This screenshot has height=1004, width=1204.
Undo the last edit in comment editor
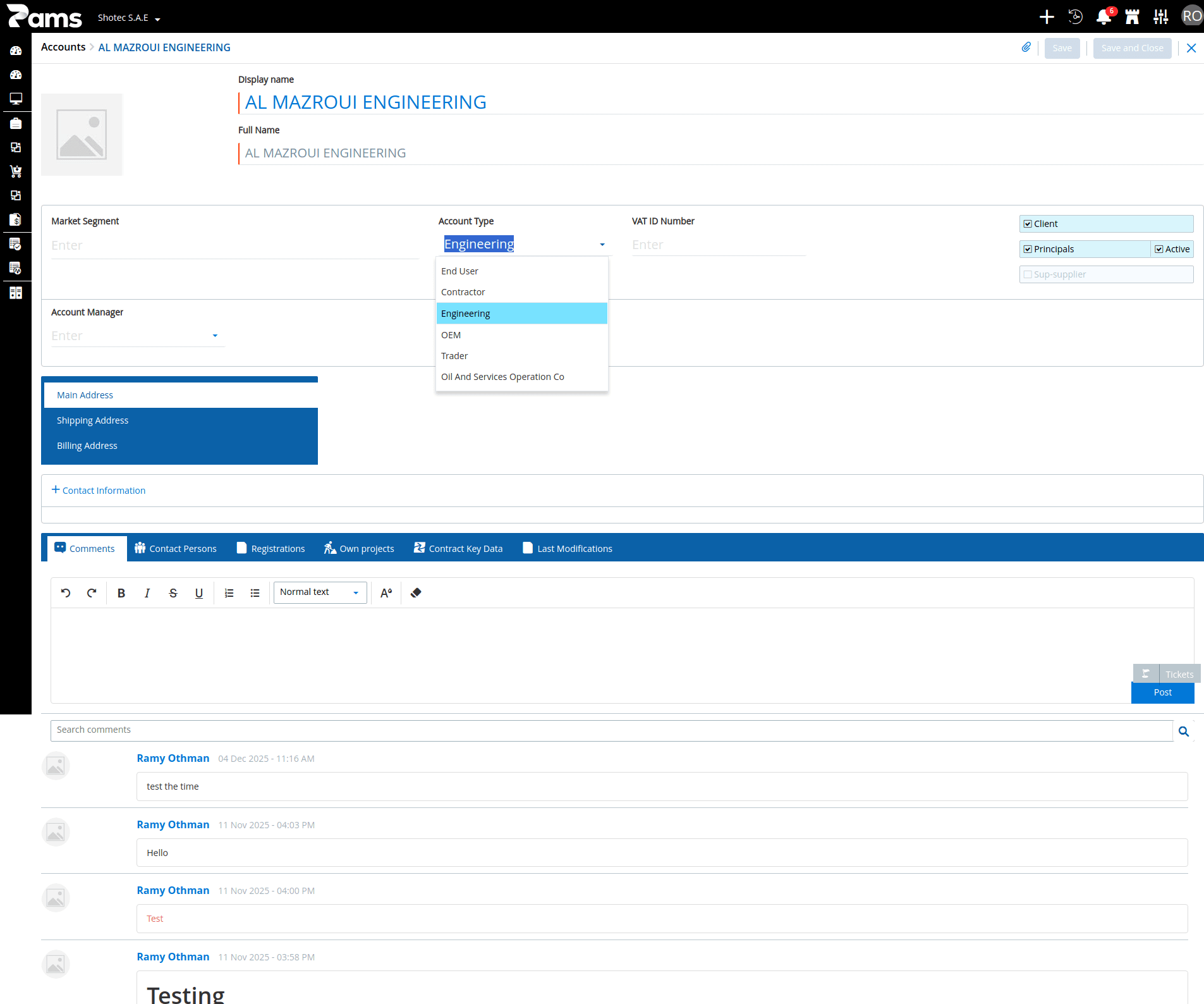click(66, 593)
